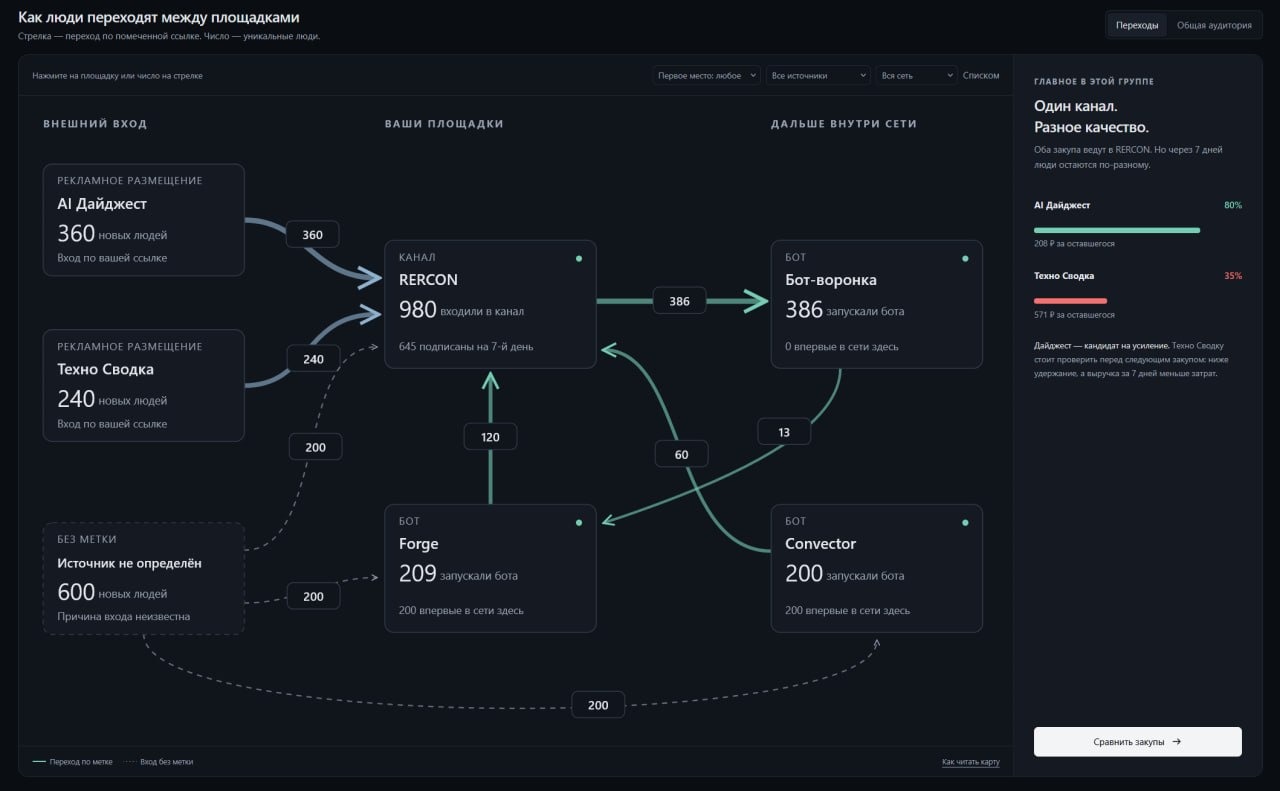Switch display to Списком
This screenshot has height=791, width=1280.
pyautogui.click(x=981, y=75)
